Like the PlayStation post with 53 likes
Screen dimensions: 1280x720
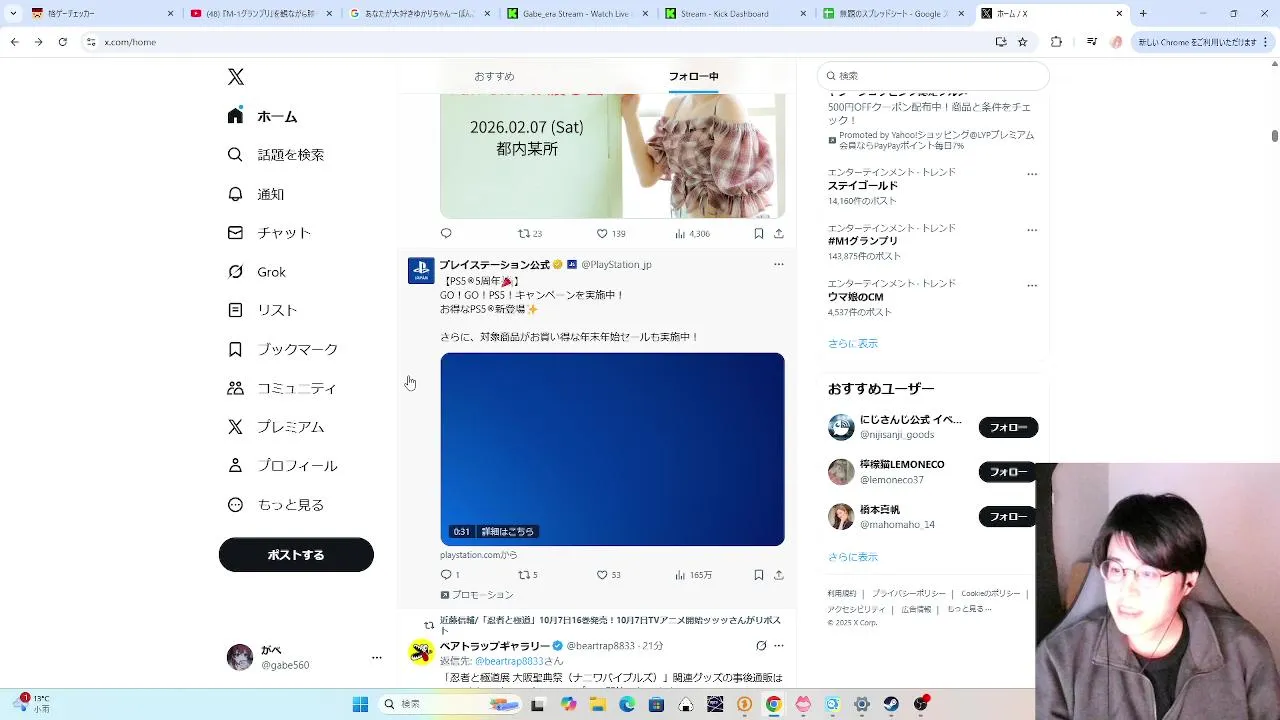click(x=608, y=575)
